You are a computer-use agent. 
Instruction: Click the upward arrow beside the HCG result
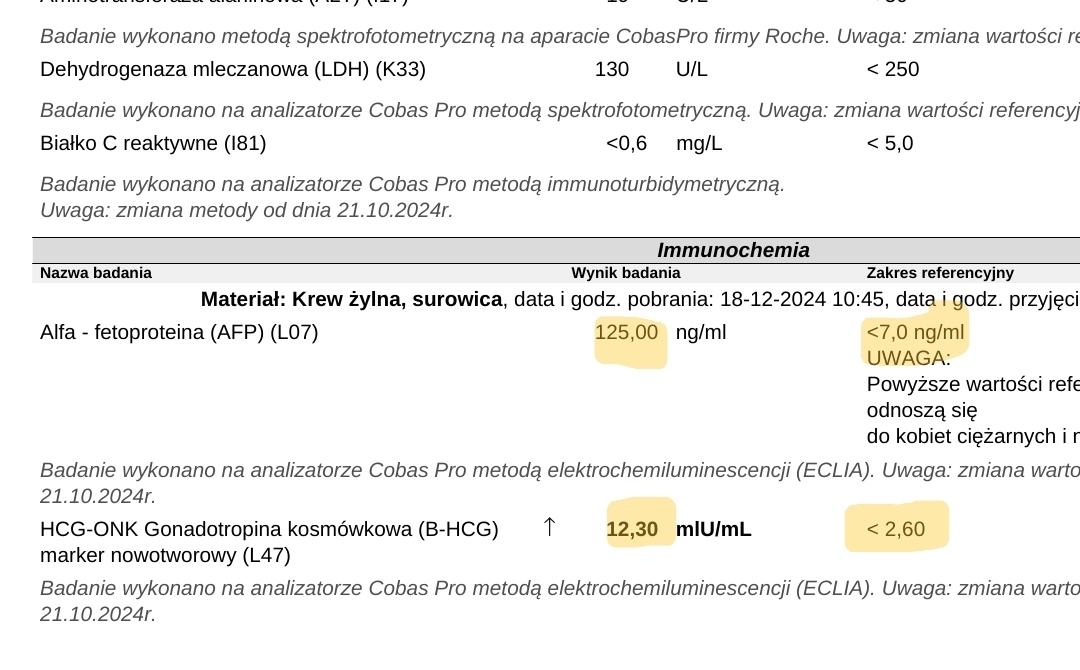548,527
